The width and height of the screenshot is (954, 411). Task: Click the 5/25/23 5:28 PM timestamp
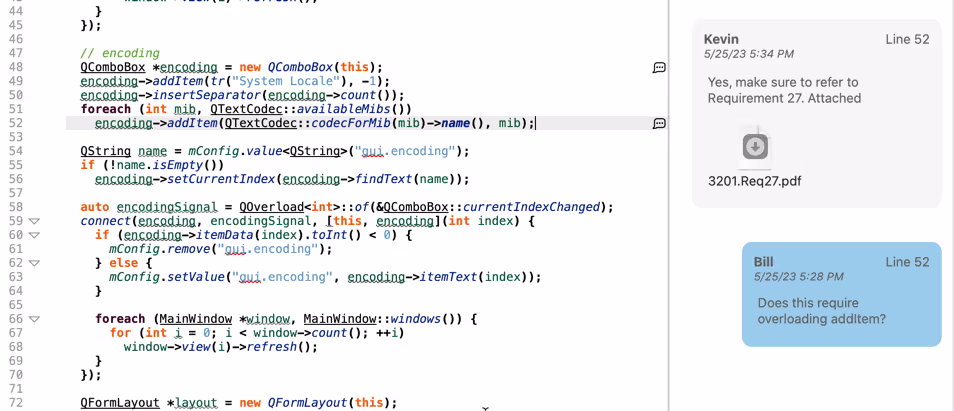798,277
